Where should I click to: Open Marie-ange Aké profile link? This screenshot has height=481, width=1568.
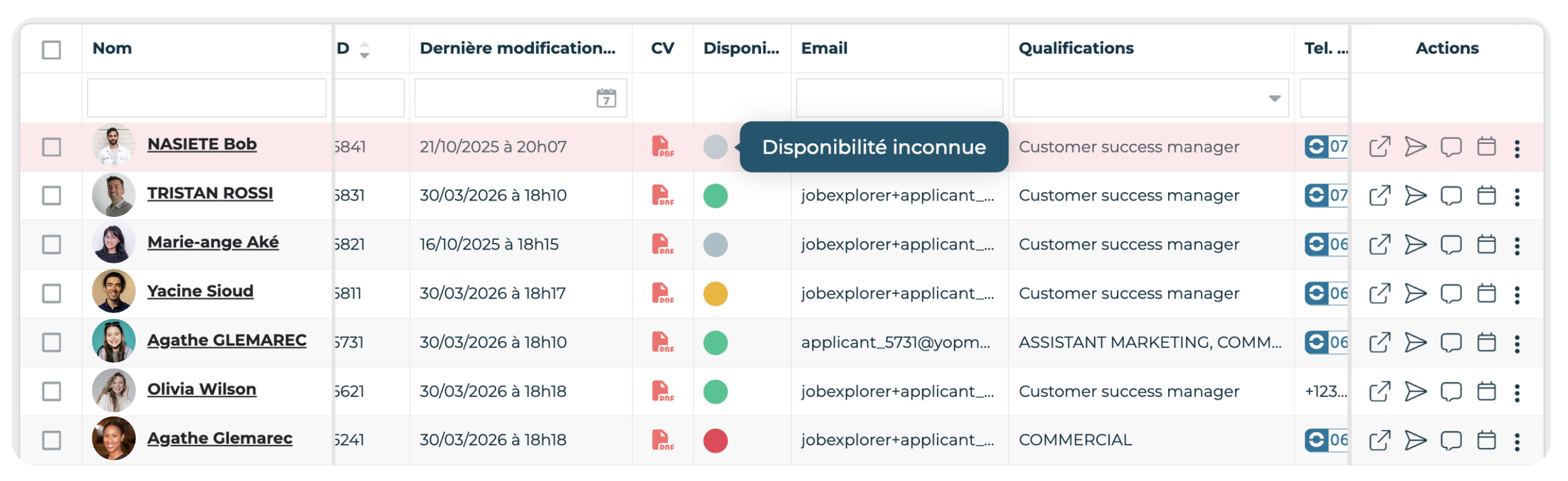(213, 242)
